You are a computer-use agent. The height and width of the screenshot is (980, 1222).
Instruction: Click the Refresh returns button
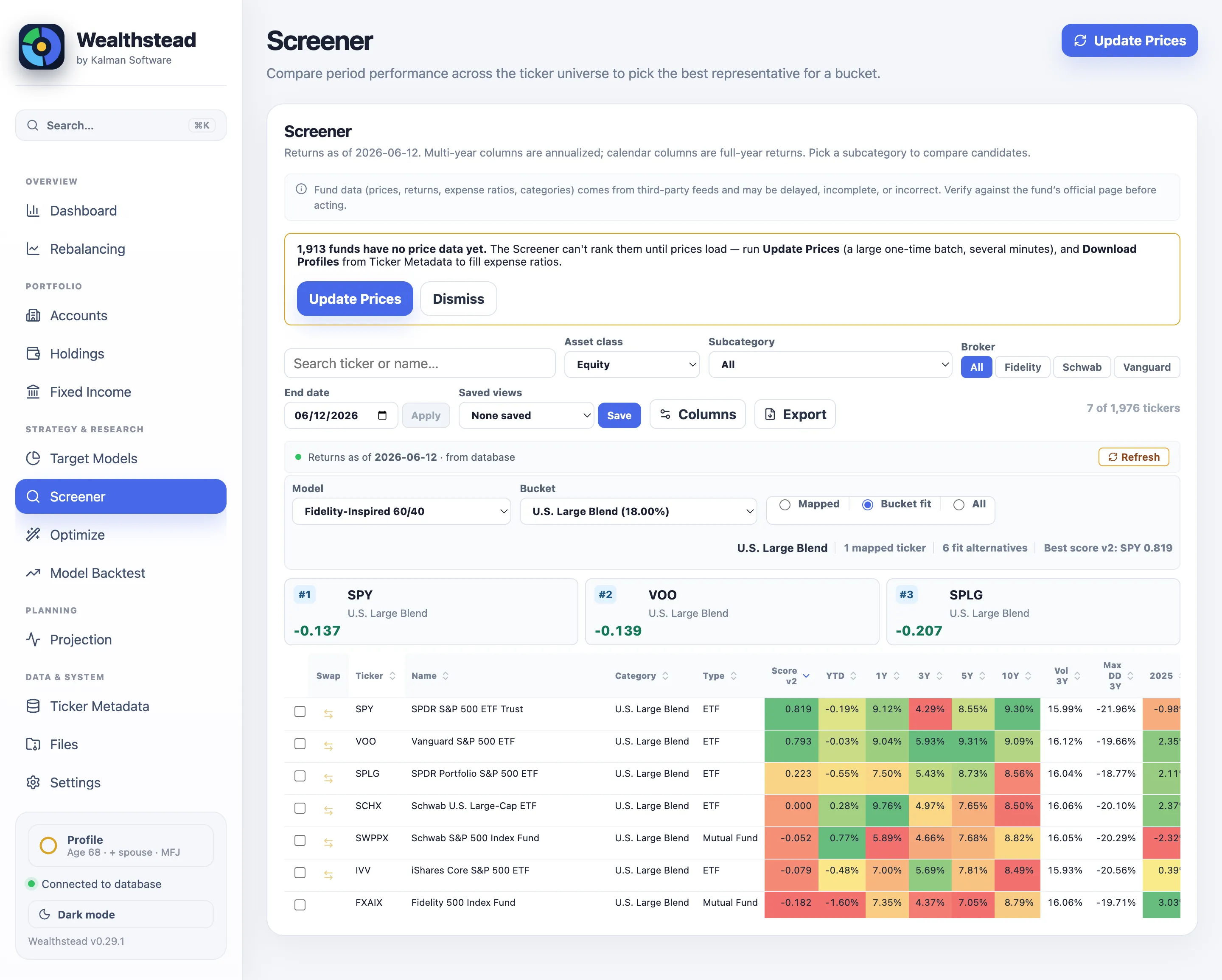pos(1134,457)
